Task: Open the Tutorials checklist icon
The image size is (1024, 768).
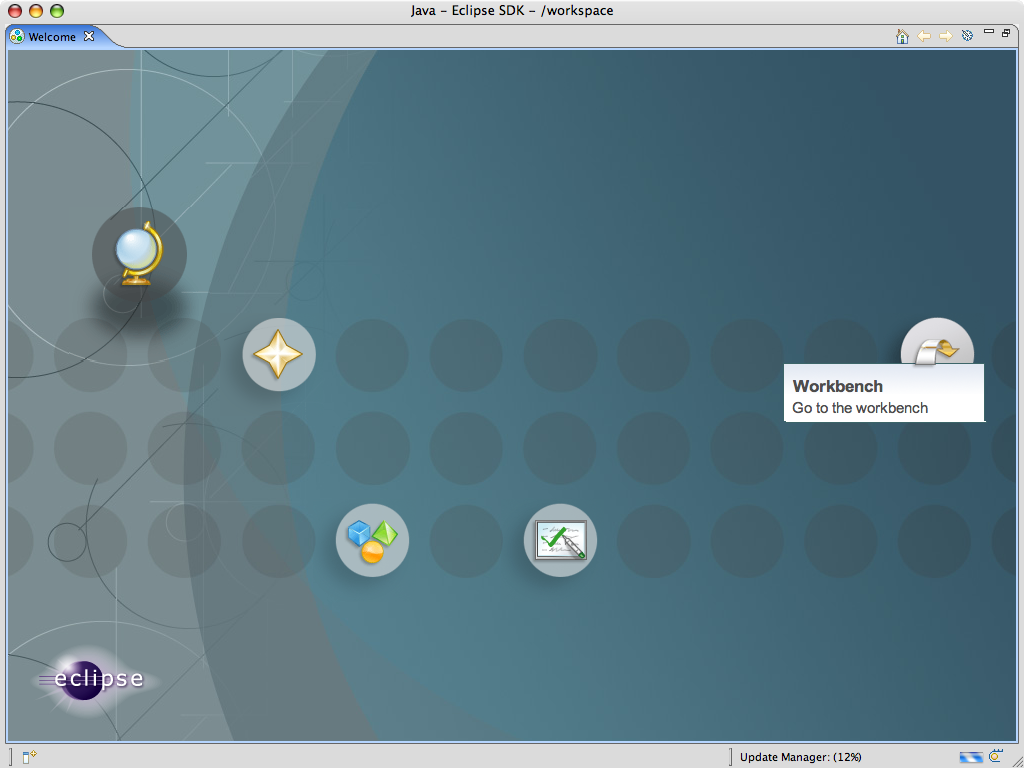Action: coord(560,540)
